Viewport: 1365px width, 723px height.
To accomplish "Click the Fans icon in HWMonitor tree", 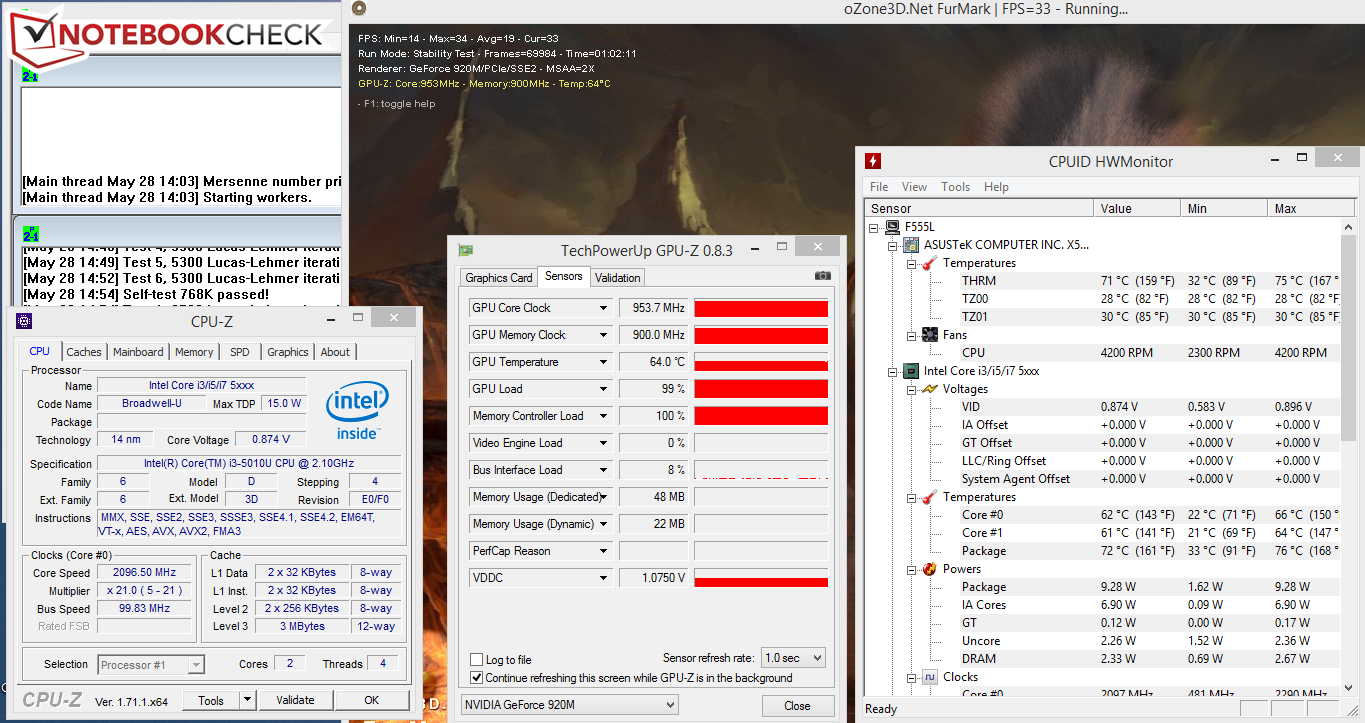I will 930,335.
